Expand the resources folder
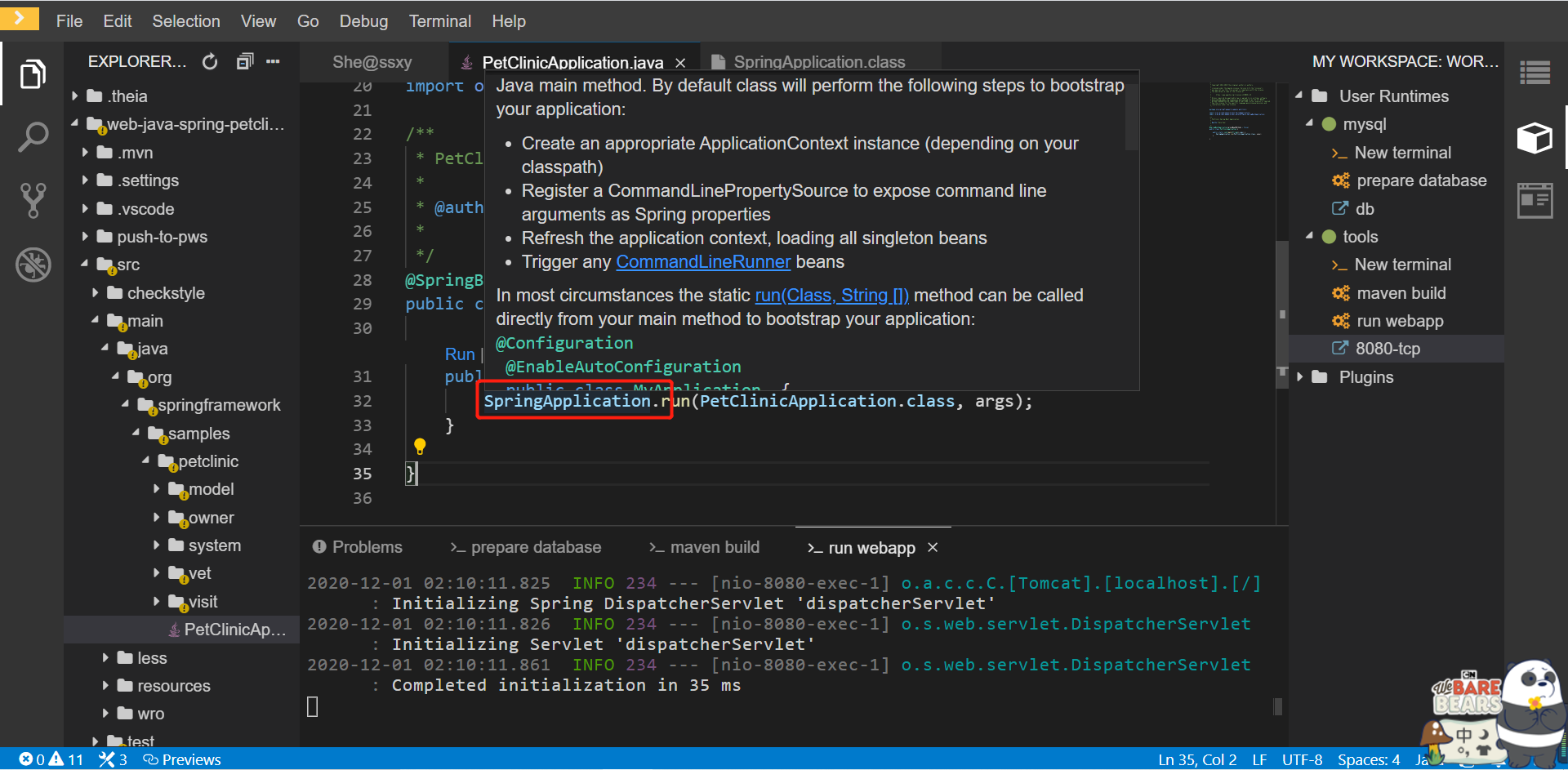The image size is (1568, 770). click(105, 686)
